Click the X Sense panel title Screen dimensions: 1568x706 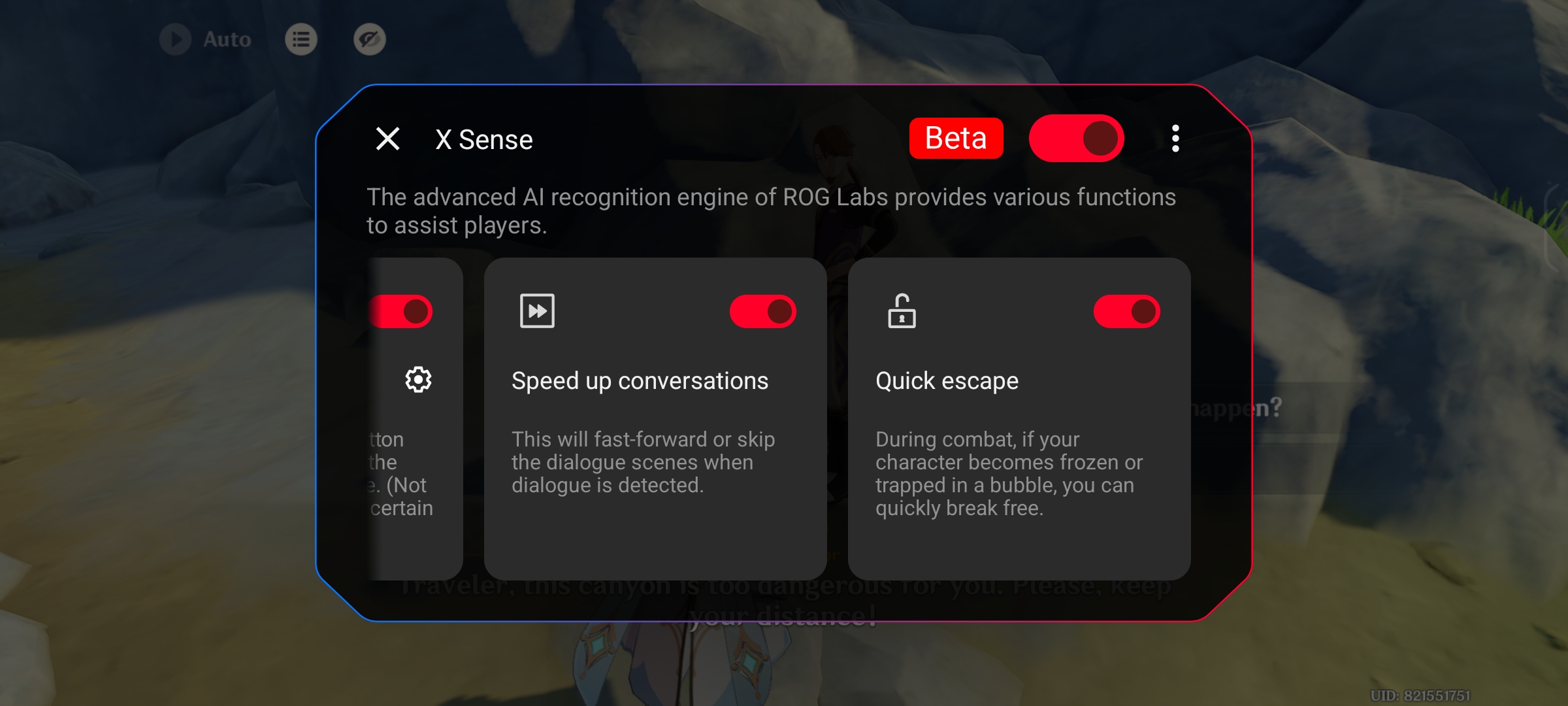(484, 140)
